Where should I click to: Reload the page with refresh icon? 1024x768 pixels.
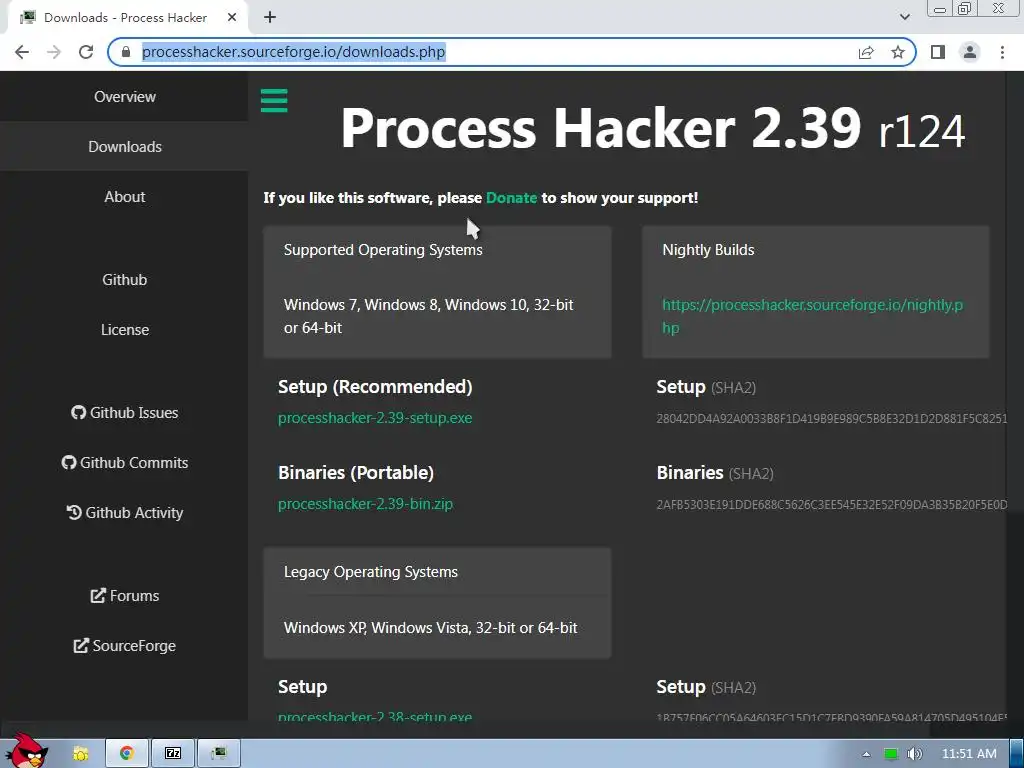86,52
